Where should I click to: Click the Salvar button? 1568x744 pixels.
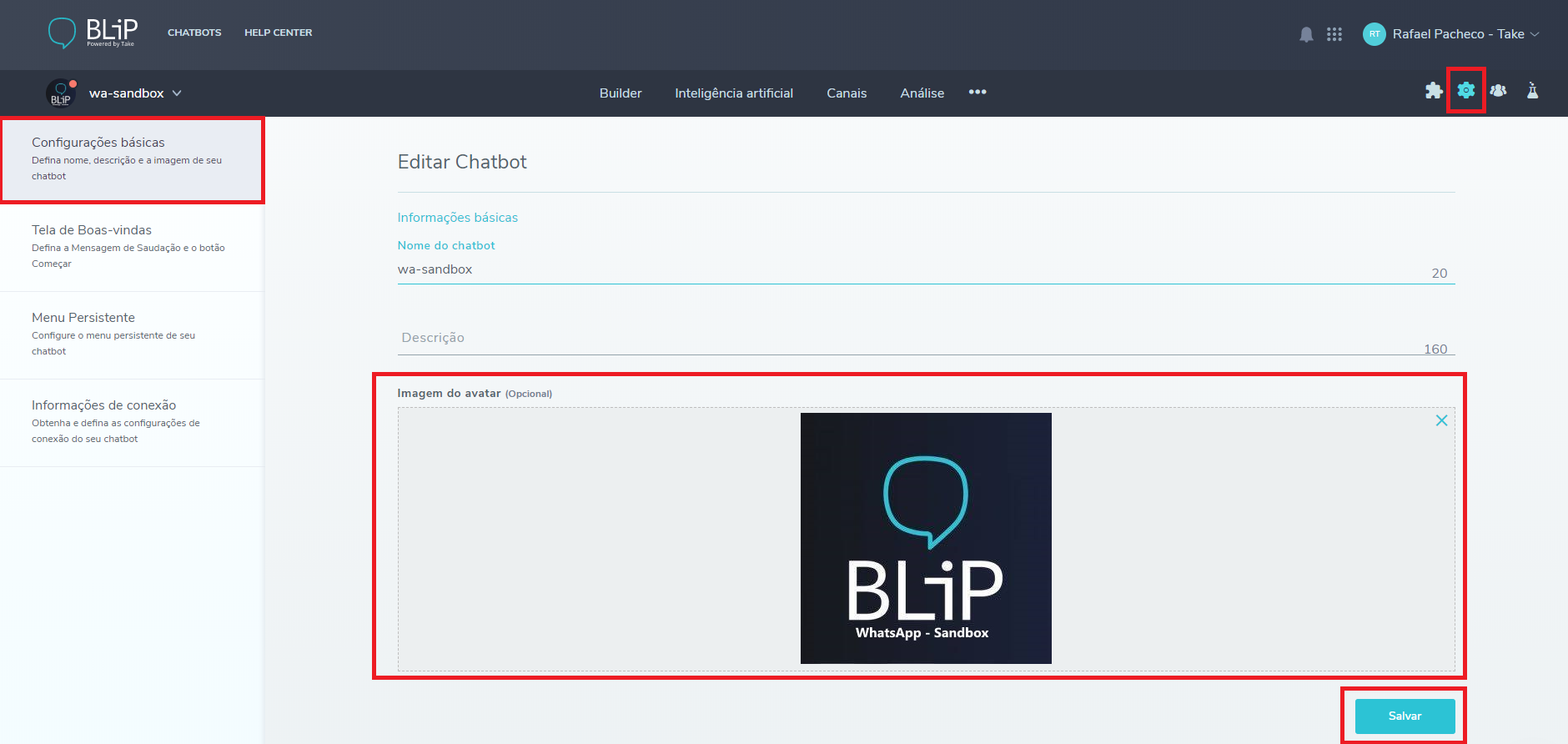click(x=1405, y=716)
